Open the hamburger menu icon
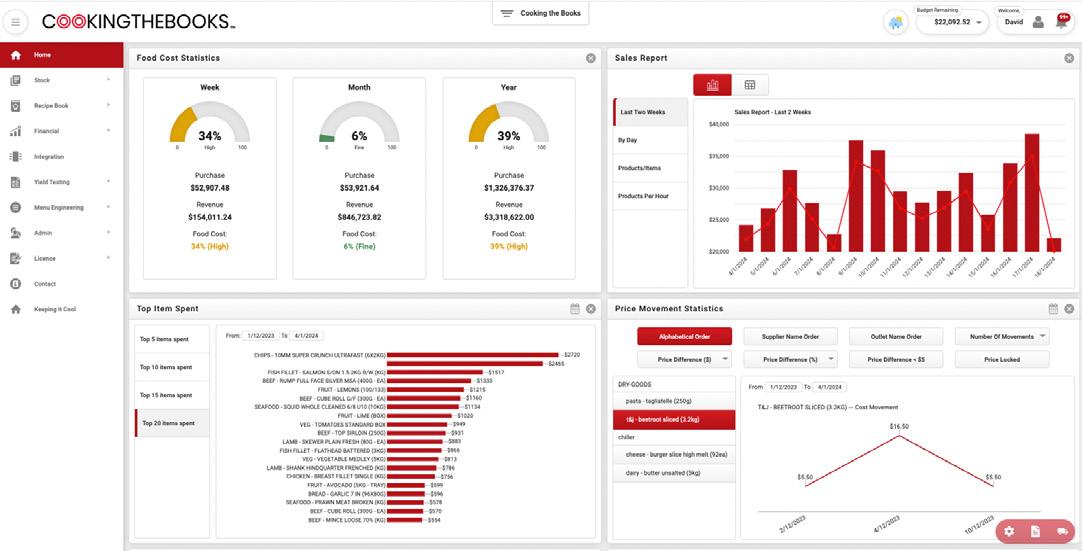Screen dimensions: 1082x551 pyautogui.click(x=15, y=22)
